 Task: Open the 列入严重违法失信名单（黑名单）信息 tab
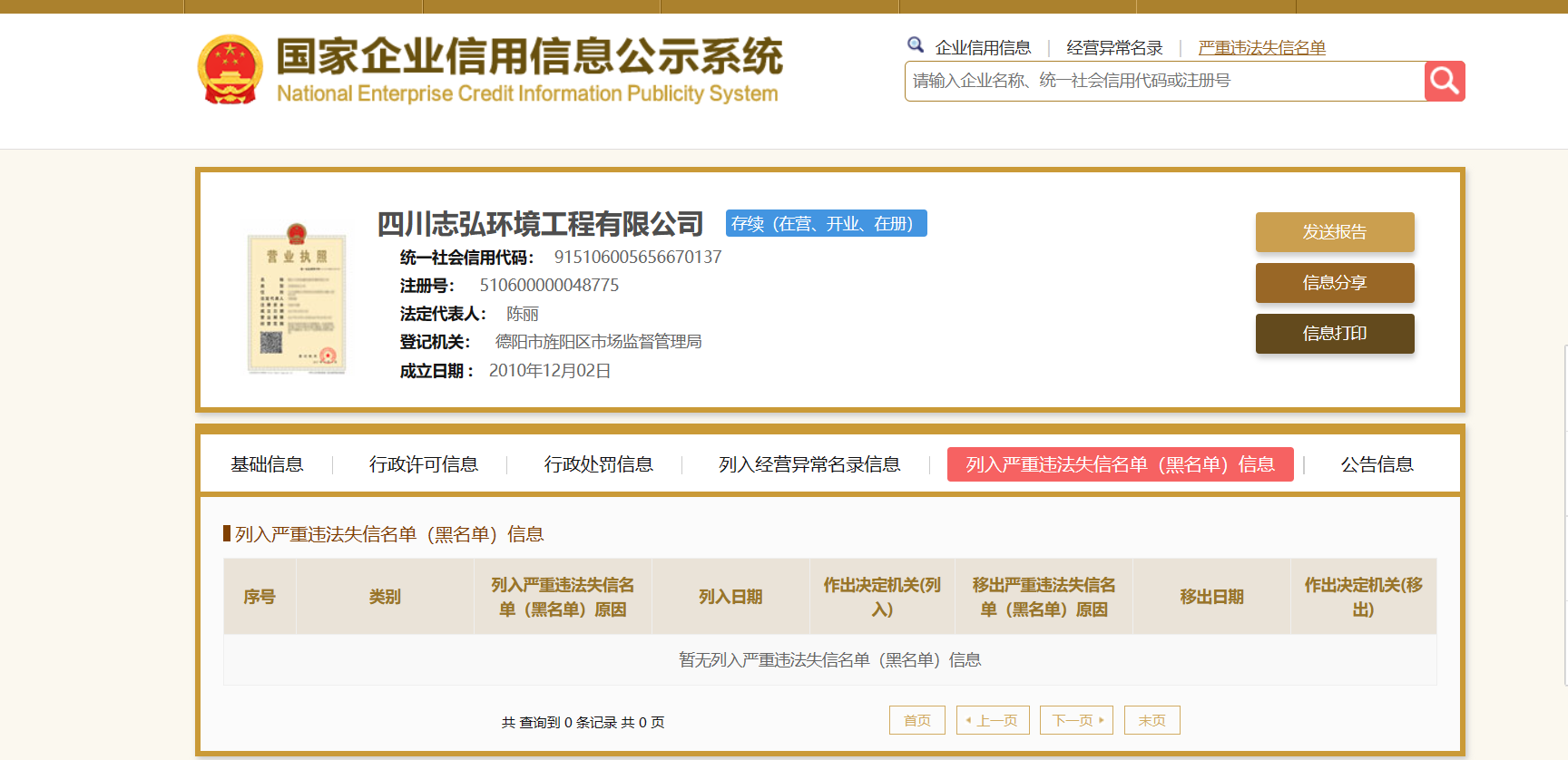pyautogui.click(x=1121, y=464)
